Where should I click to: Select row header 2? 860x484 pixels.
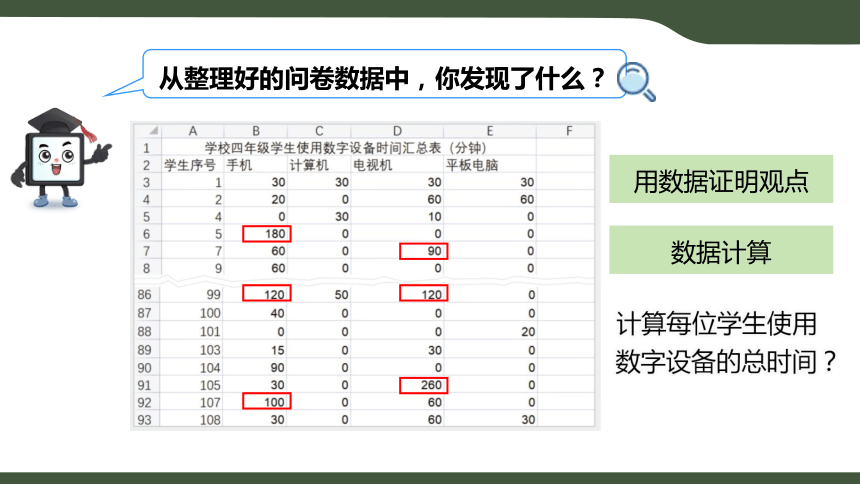click(x=146, y=165)
